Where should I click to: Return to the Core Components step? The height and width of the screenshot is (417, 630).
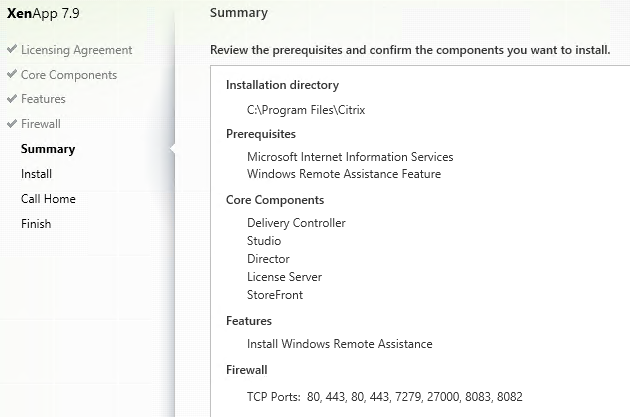pos(69,75)
